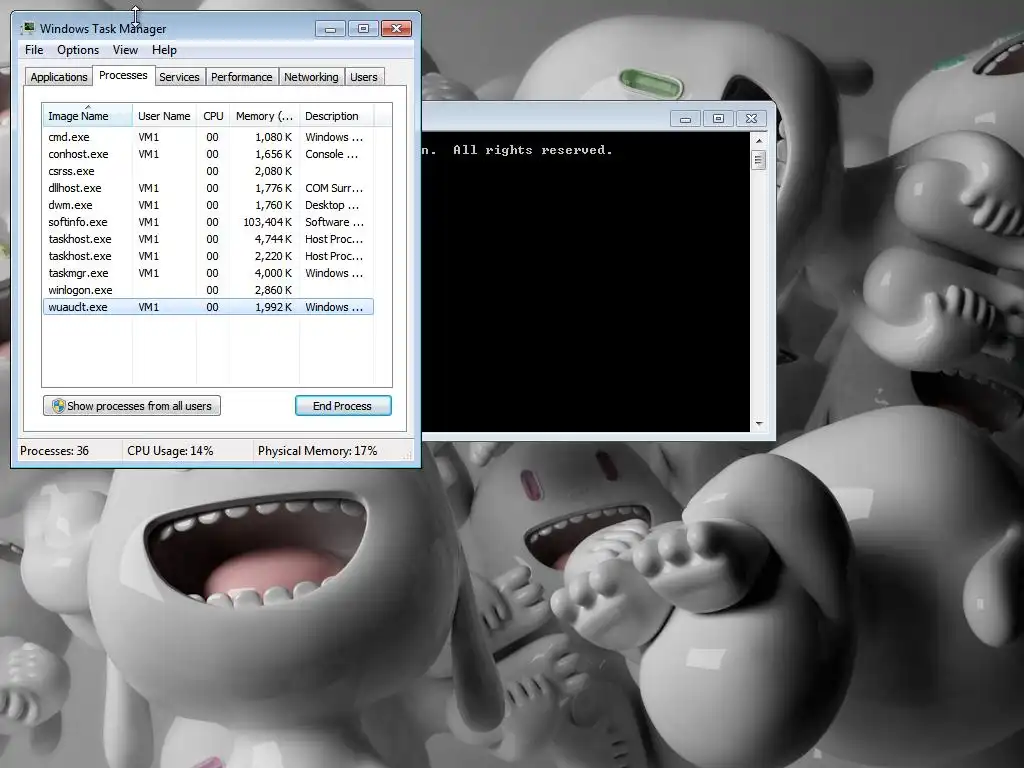Select the winlogon.exe process
This screenshot has width=1024, height=768.
click(x=208, y=290)
